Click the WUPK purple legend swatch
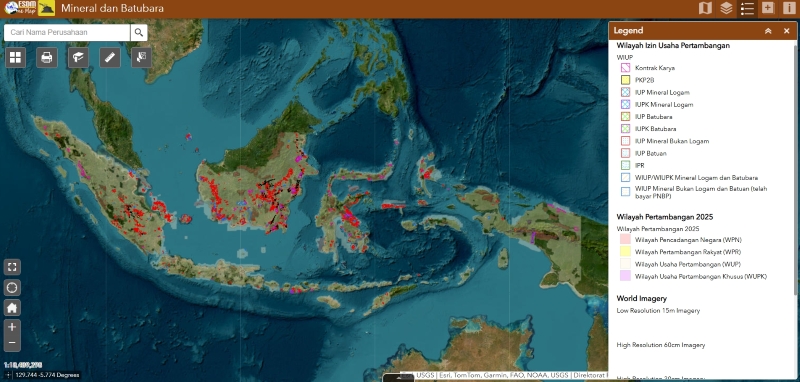The height and width of the screenshot is (382, 800). pyautogui.click(x=626, y=276)
